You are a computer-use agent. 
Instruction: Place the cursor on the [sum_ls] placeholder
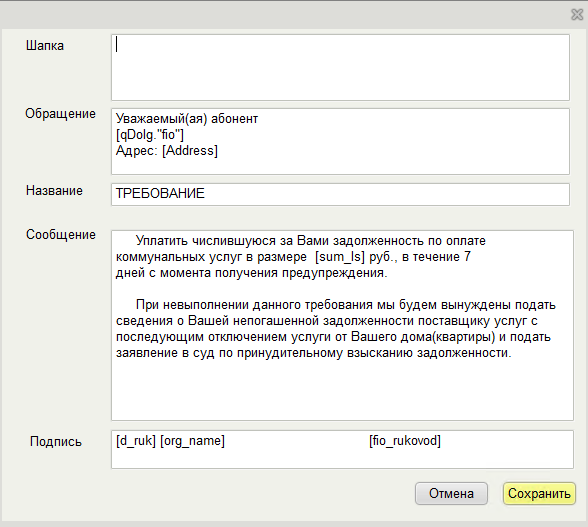click(x=340, y=257)
